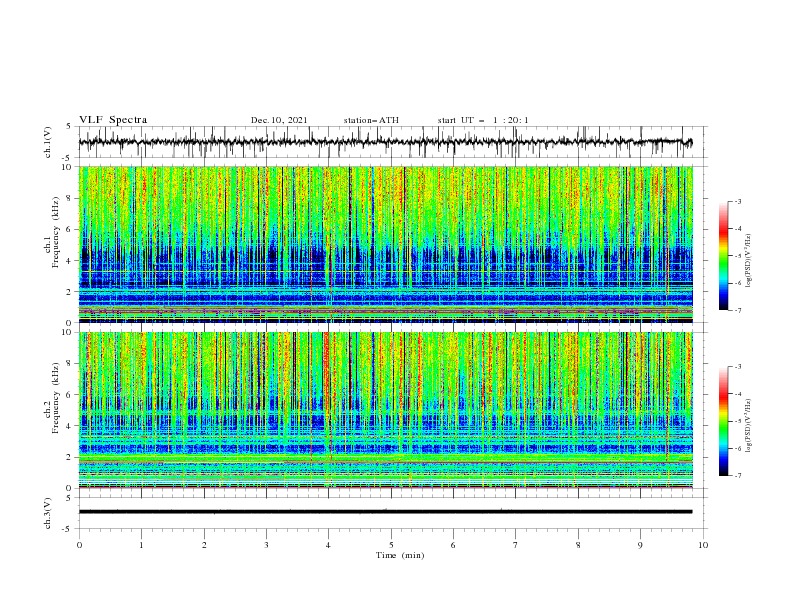
Task: Click the log(PSD) label beside ch.2 colorbar
Action: tap(748, 426)
